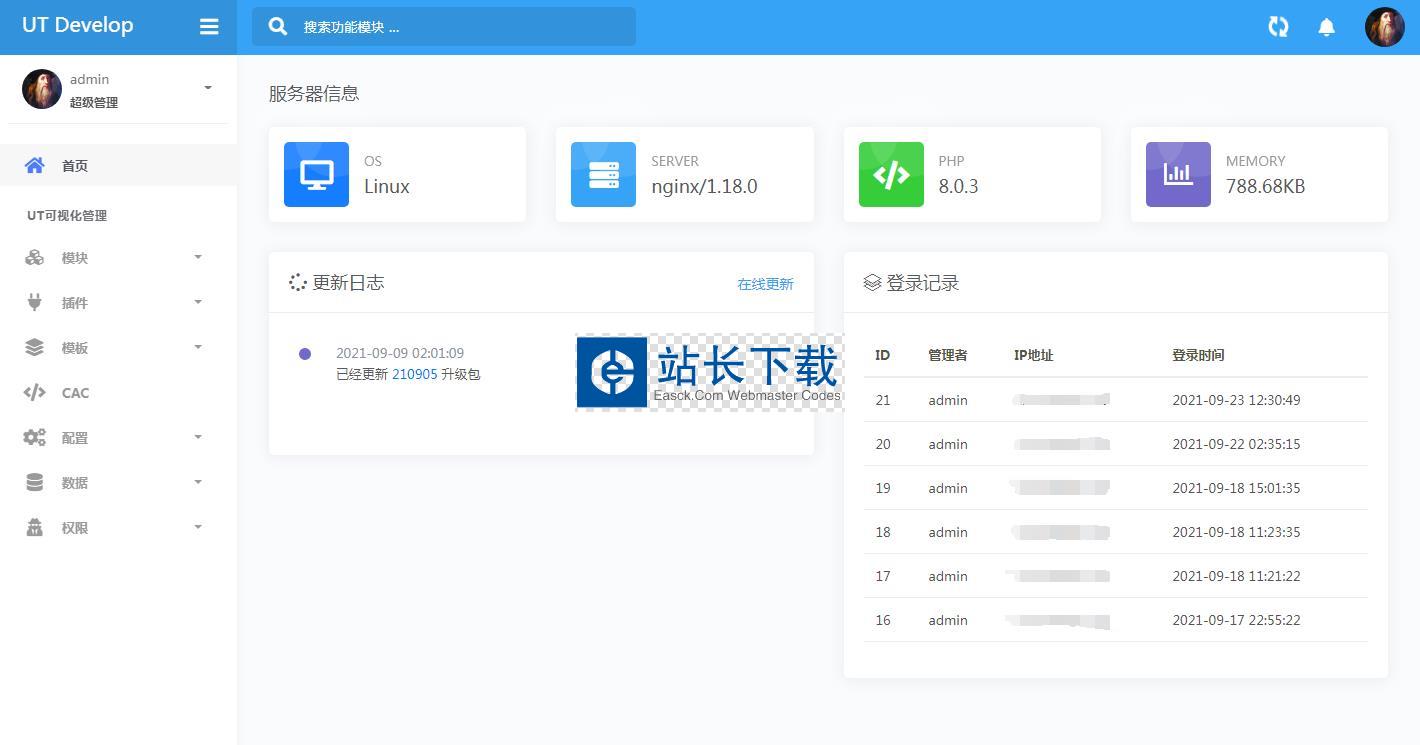Screen dimensions: 1420x745
Task: Click the OS monitor icon on the Linux card
Action: pos(316,174)
